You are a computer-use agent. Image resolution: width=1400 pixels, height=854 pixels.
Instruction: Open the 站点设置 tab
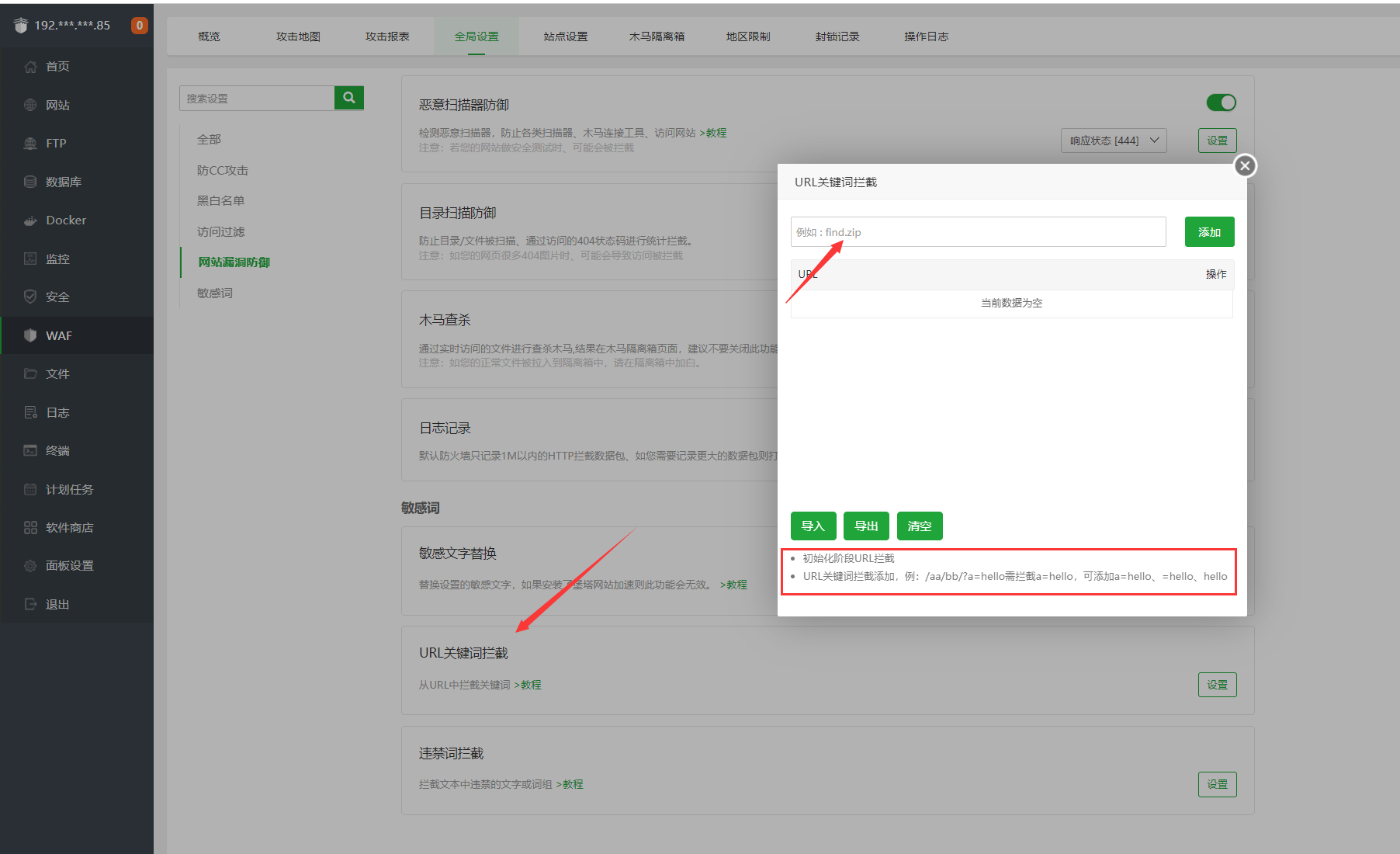click(566, 36)
